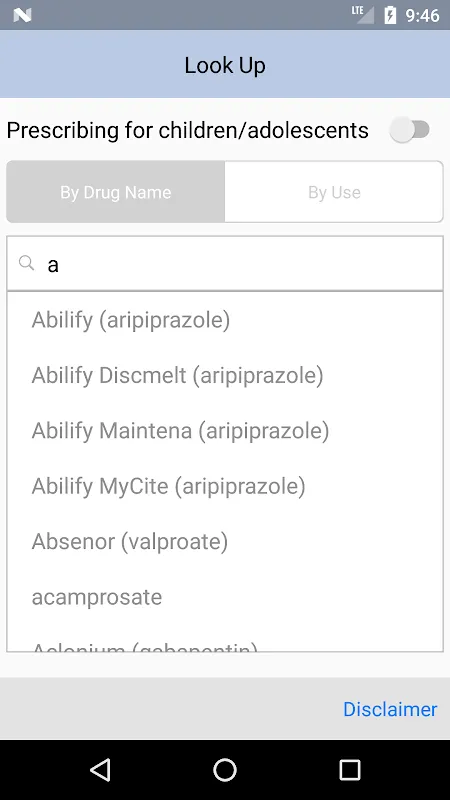Screen dimensions: 450x800
Task: Select Abilify MyCite (aripiprazole) entry
Action: (225, 486)
